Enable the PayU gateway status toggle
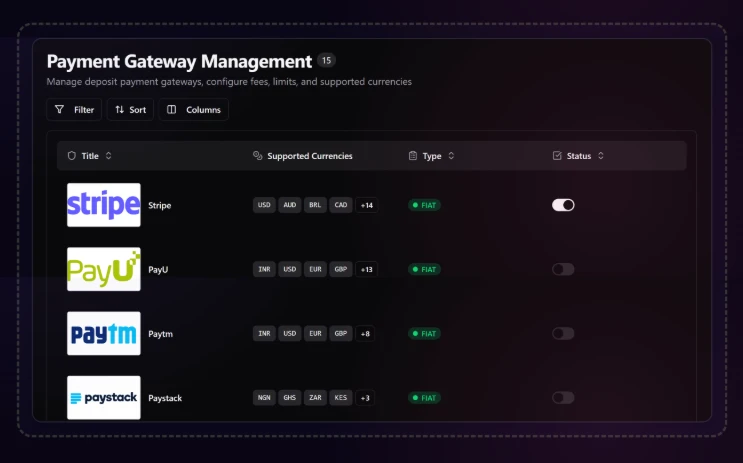 point(563,269)
